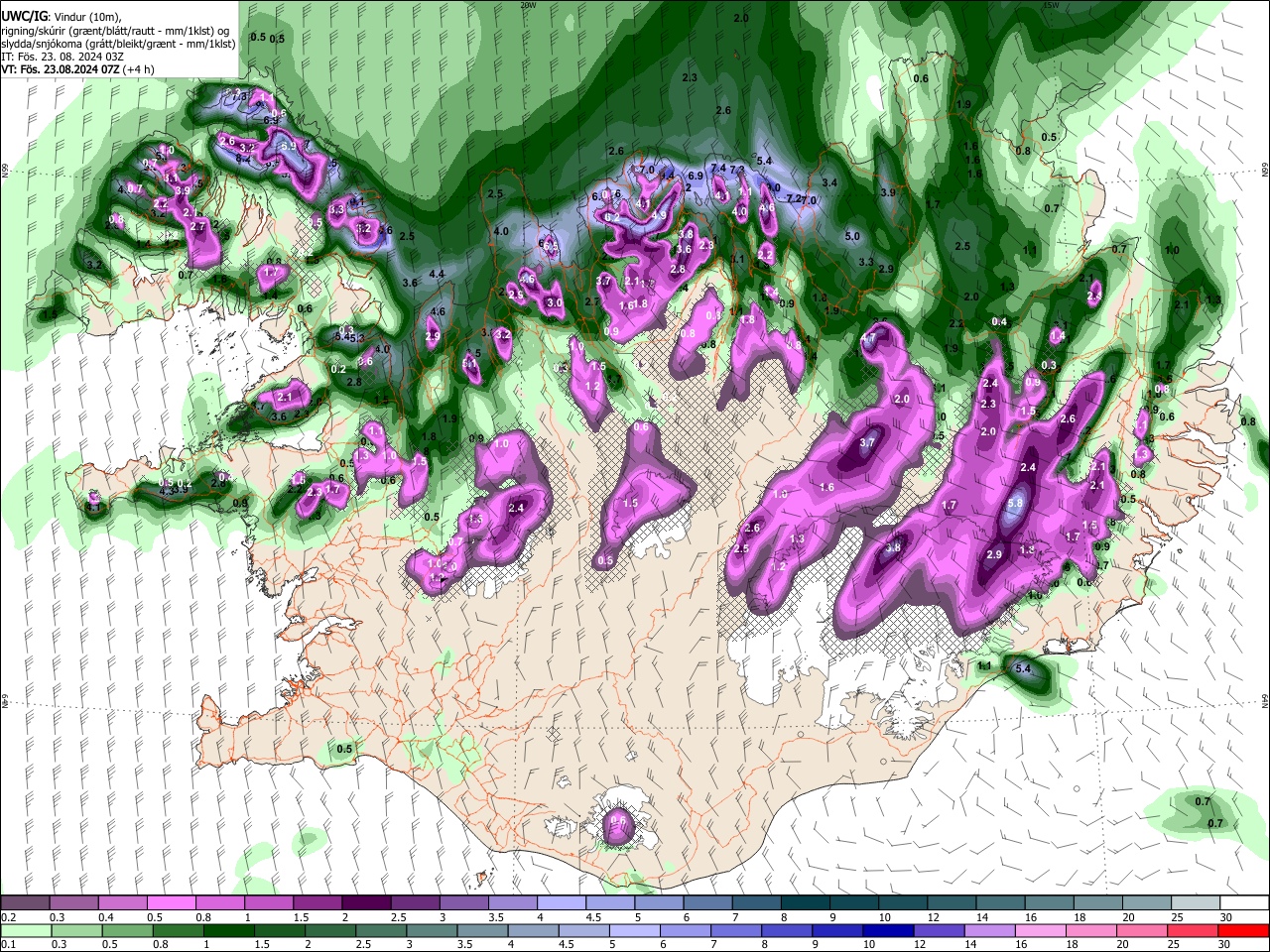Click the 5.8 precipitation value on the map
This screenshot has height=952, width=1270.
pos(1015,504)
